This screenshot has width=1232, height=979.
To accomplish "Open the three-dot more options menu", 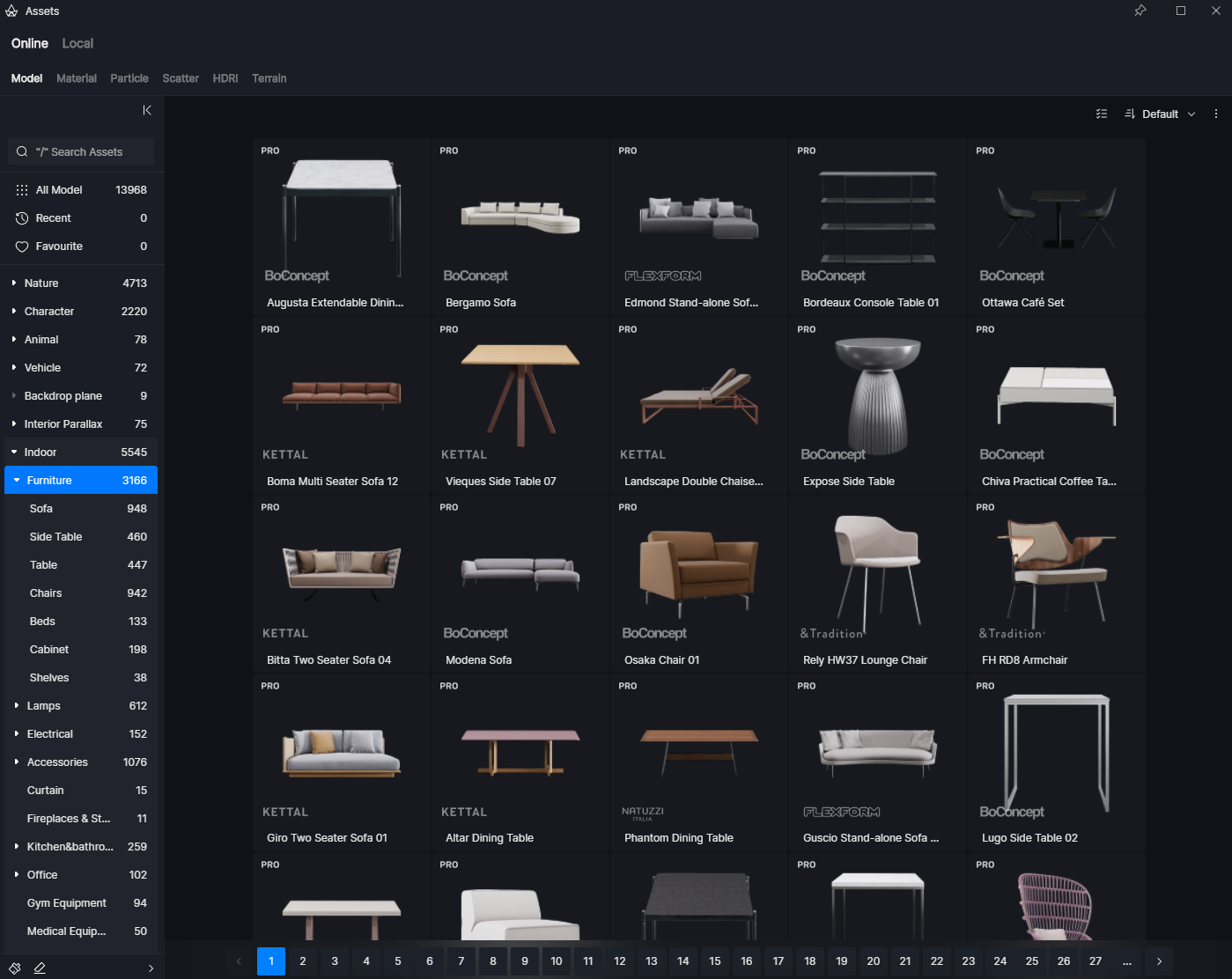I will (1216, 114).
